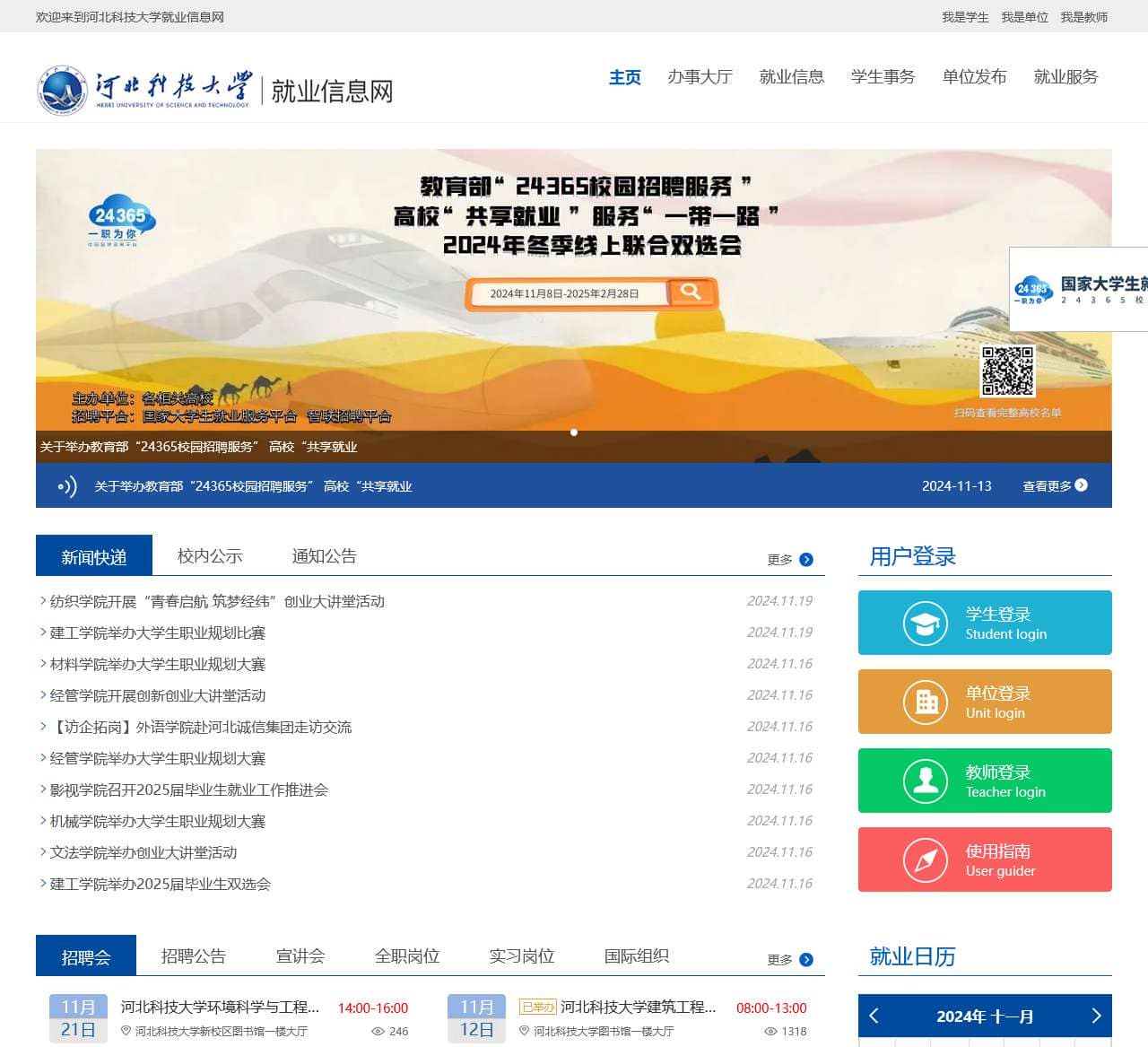Click the carousel slide indicator dot
The width and height of the screenshot is (1148, 1047).
[x=574, y=432]
